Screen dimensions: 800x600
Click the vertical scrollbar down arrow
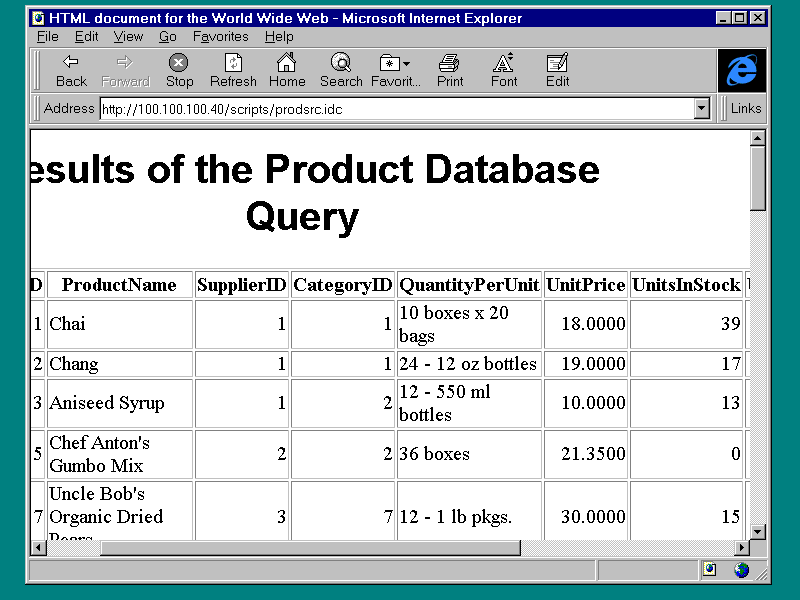tap(758, 531)
